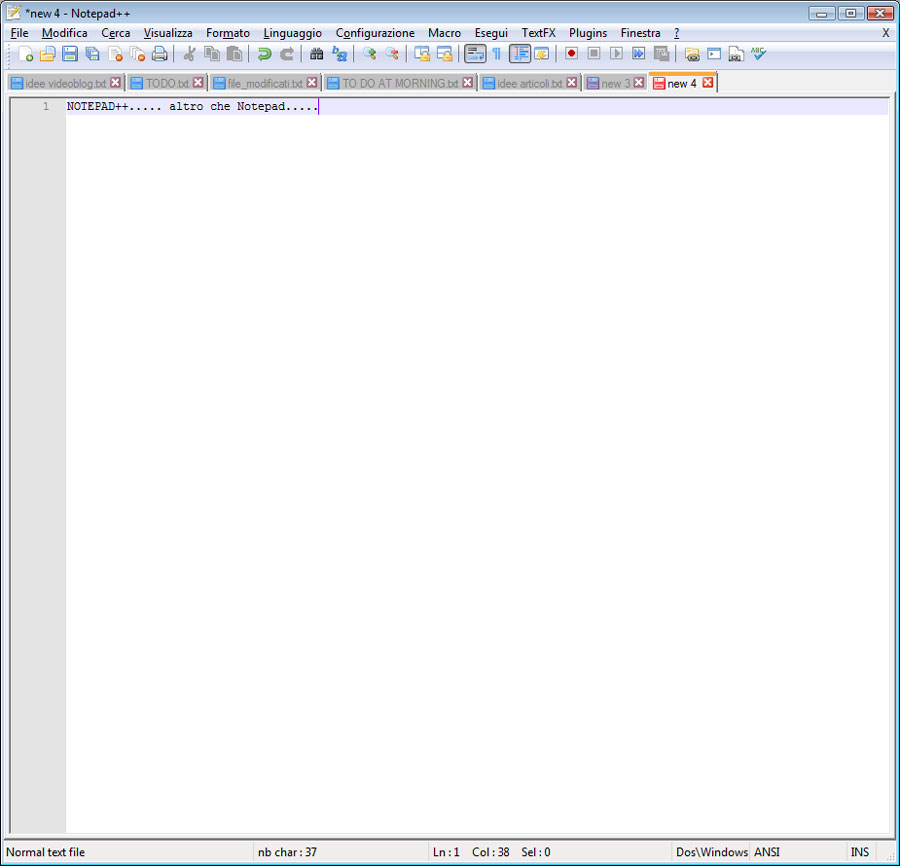Create a new document with toolbar icon
Viewport: 900px width, 866px height.
tap(25, 54)
